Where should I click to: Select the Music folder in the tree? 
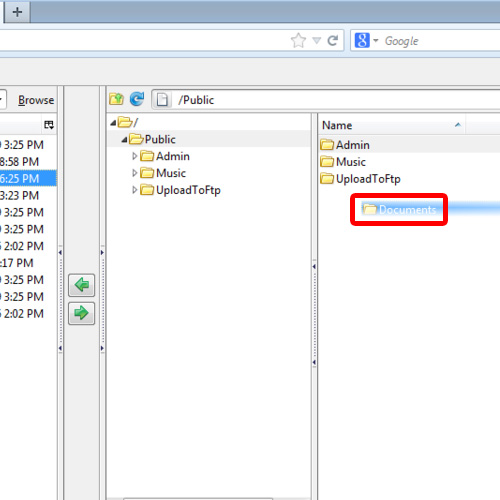(x=163, y=173)
